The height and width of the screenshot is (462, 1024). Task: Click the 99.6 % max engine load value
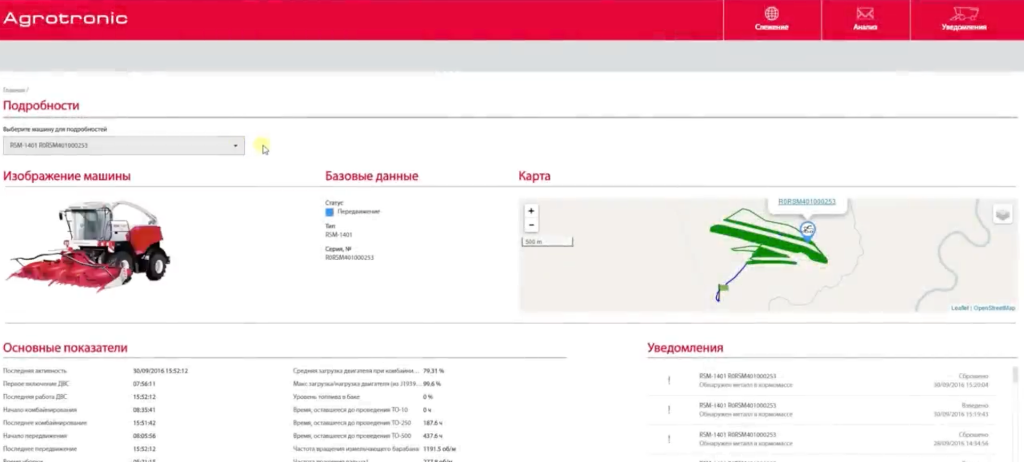point(432,384)
